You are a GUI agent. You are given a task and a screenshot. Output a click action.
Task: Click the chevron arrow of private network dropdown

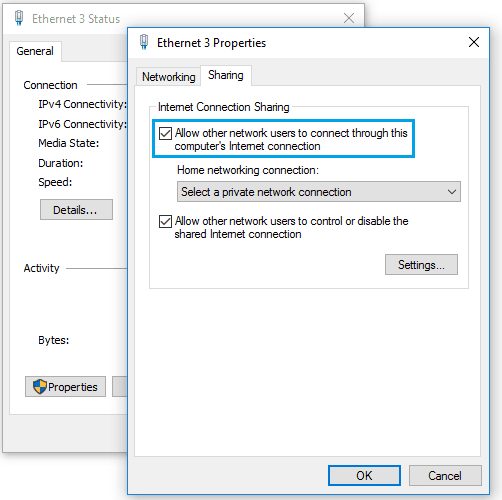coord(452,192)
